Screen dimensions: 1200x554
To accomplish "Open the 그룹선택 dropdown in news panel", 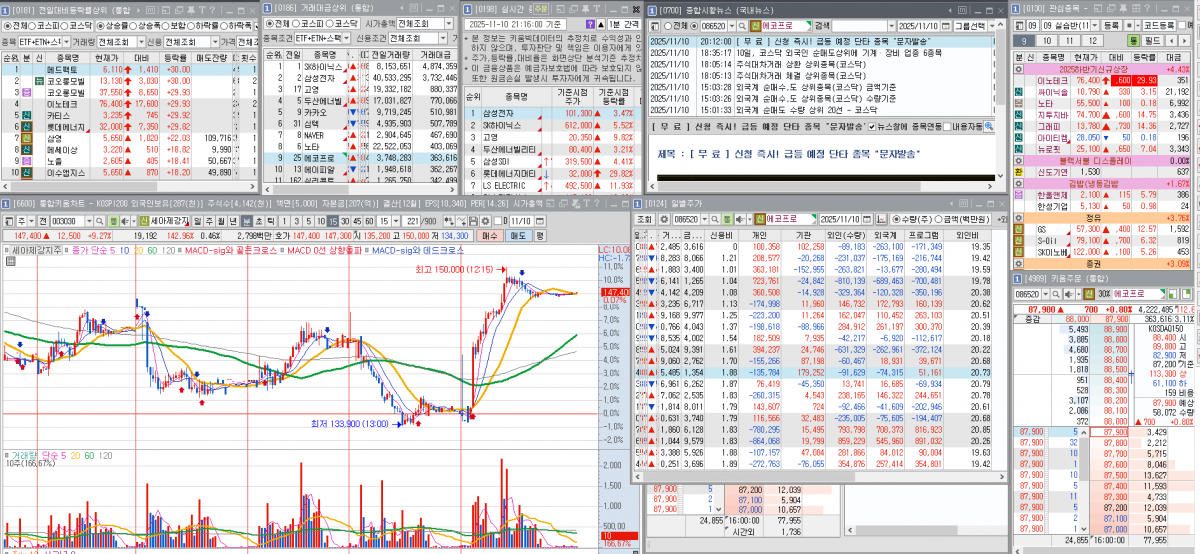I will pos(975,25).
